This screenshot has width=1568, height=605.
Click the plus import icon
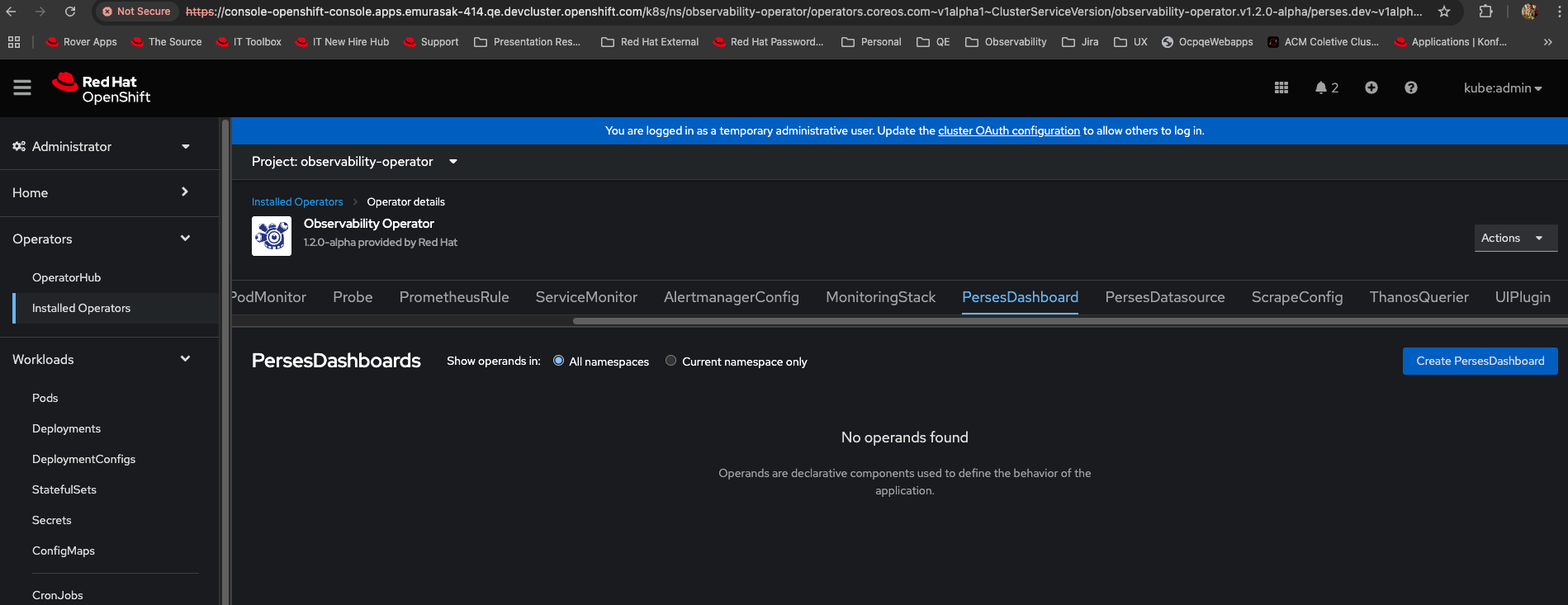(x=1371, y=87)
